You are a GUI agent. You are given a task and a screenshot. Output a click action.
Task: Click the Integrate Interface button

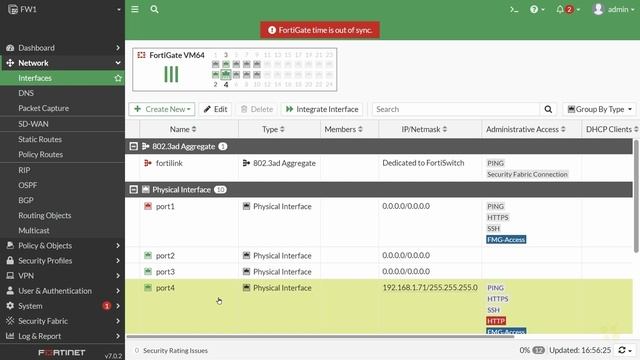(322, 109)
